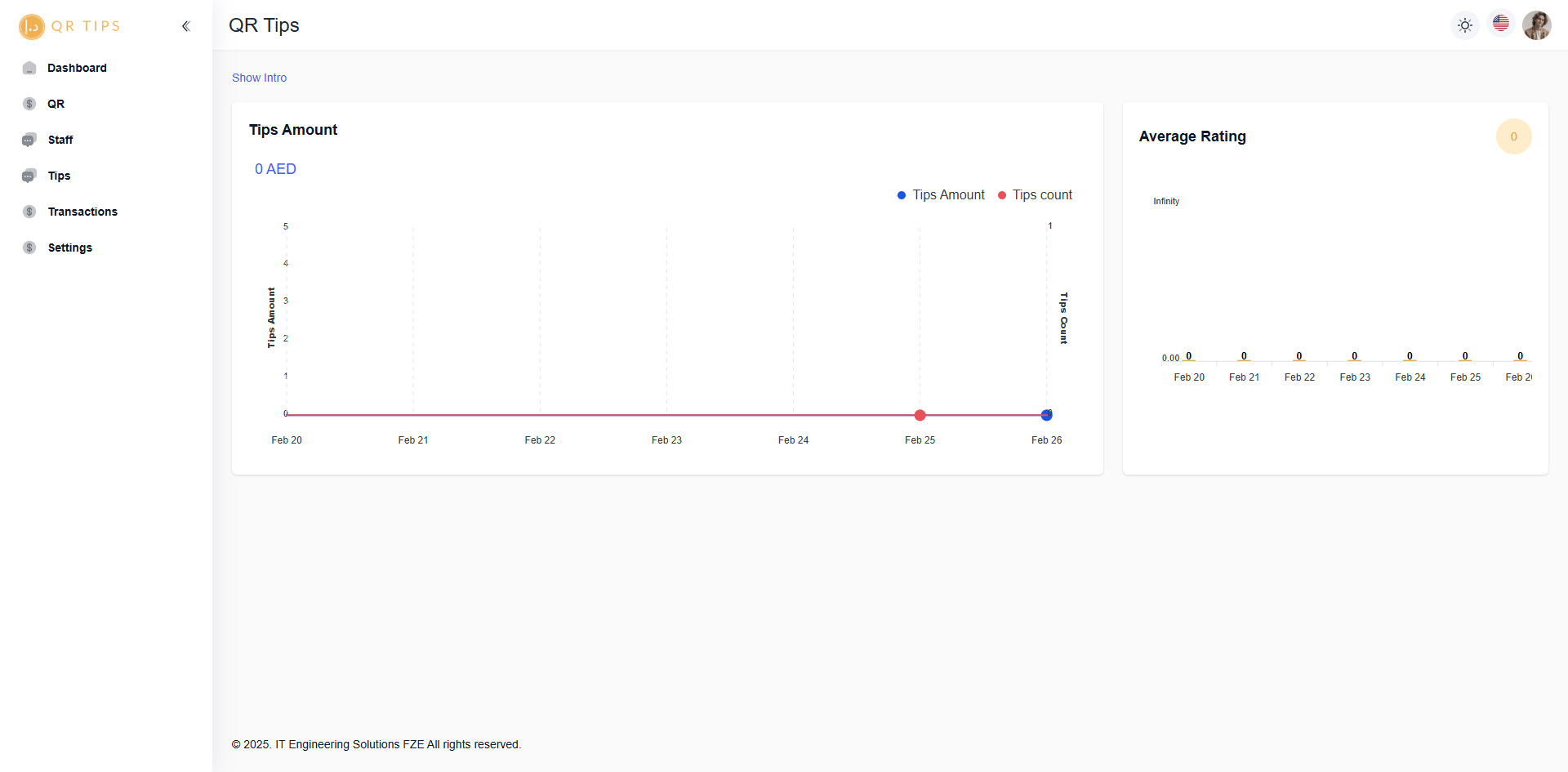
Task: Click the Staff chat bubble icon
Action: (29, 140)
